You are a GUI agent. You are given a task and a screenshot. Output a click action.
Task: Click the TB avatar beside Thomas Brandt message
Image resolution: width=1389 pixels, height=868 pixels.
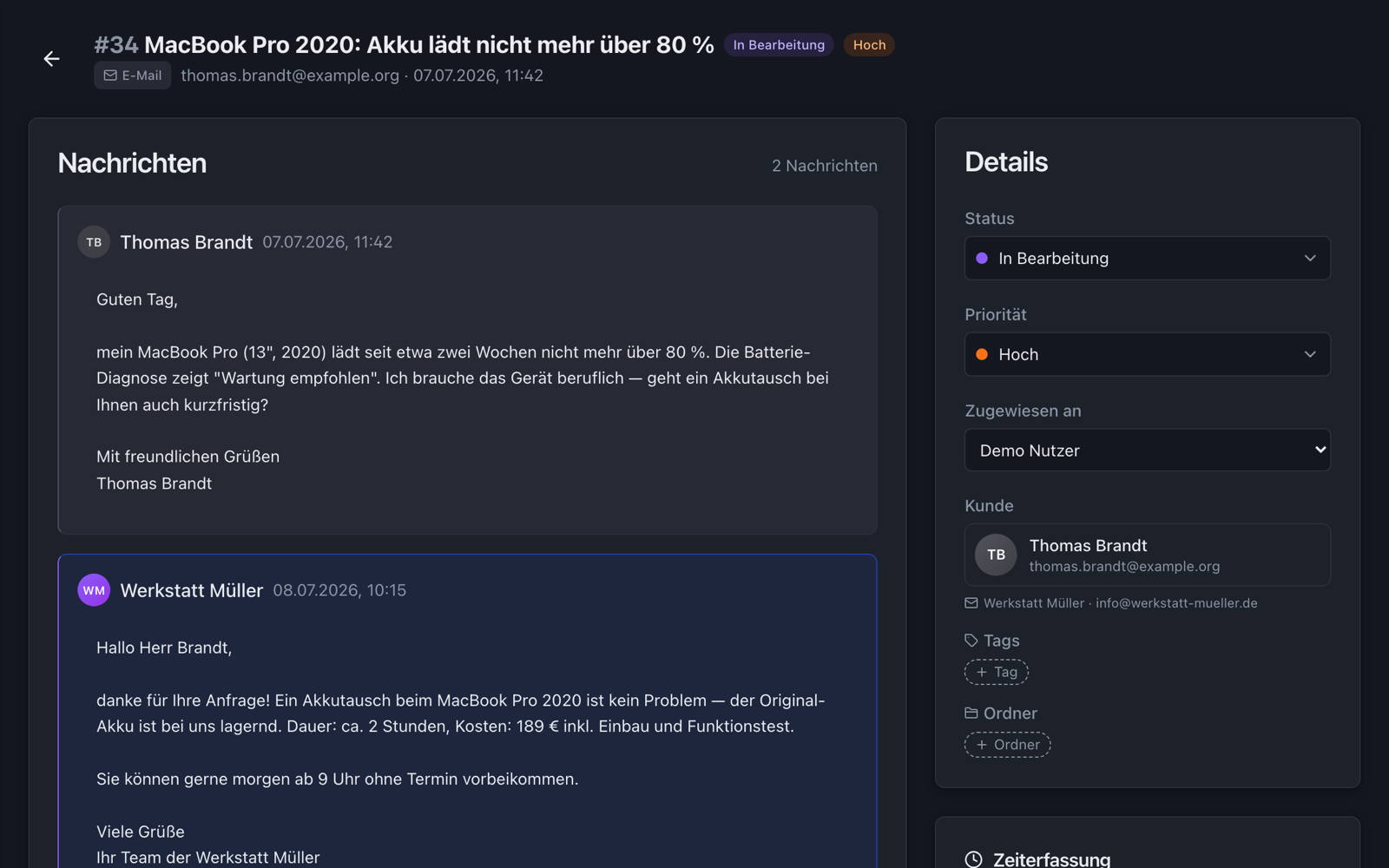(94, 242)
